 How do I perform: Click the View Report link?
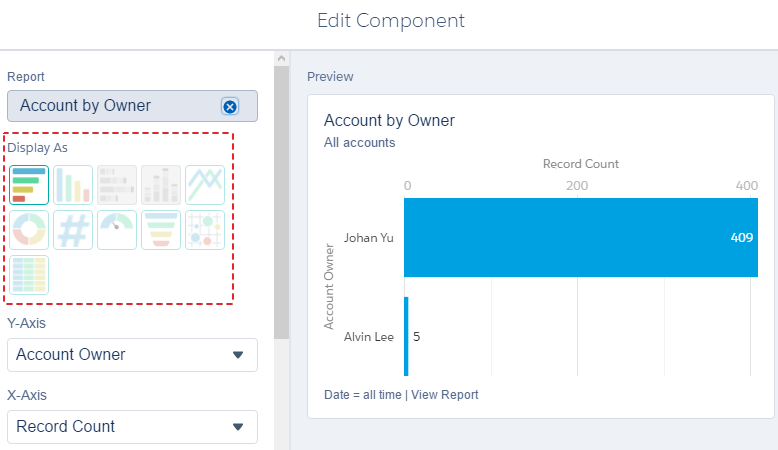(x=445, y=395)
